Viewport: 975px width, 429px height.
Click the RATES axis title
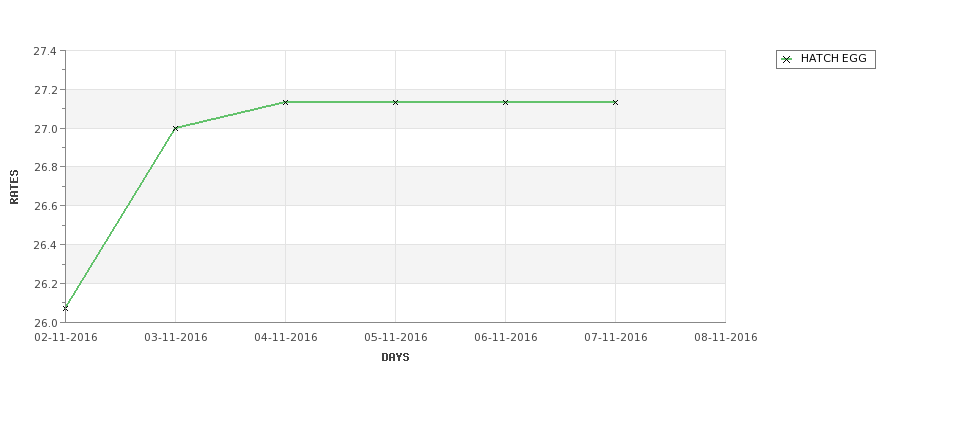[14, 187]
